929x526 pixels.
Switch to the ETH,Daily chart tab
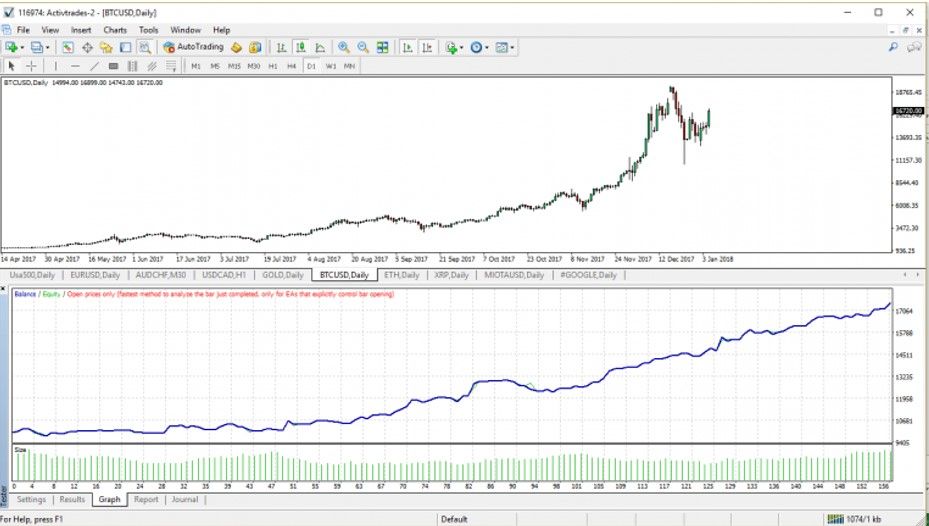click(x=402, y=274)
